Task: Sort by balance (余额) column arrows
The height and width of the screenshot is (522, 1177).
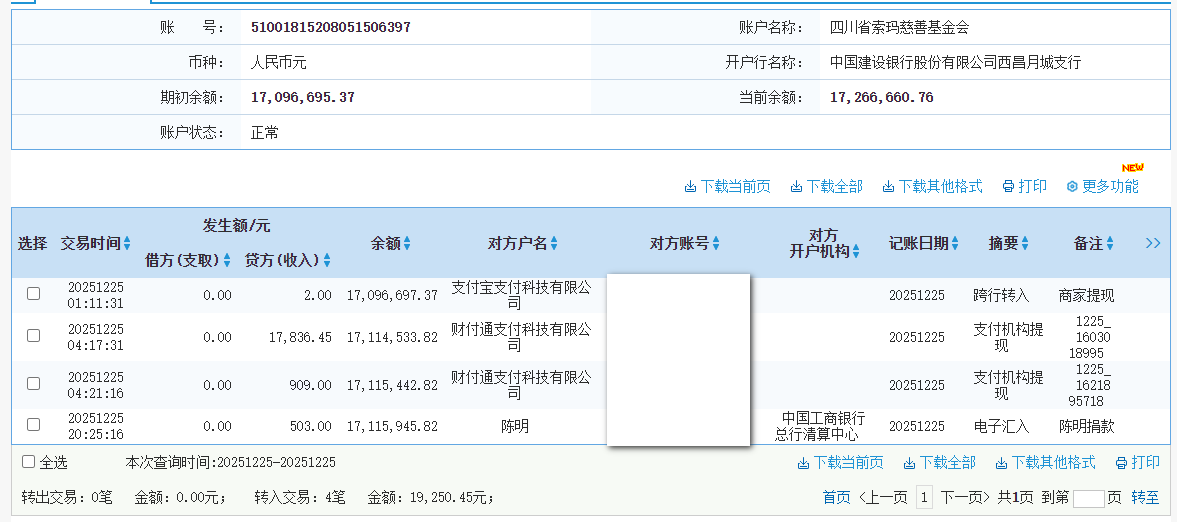Action: (x=407, y=244)
